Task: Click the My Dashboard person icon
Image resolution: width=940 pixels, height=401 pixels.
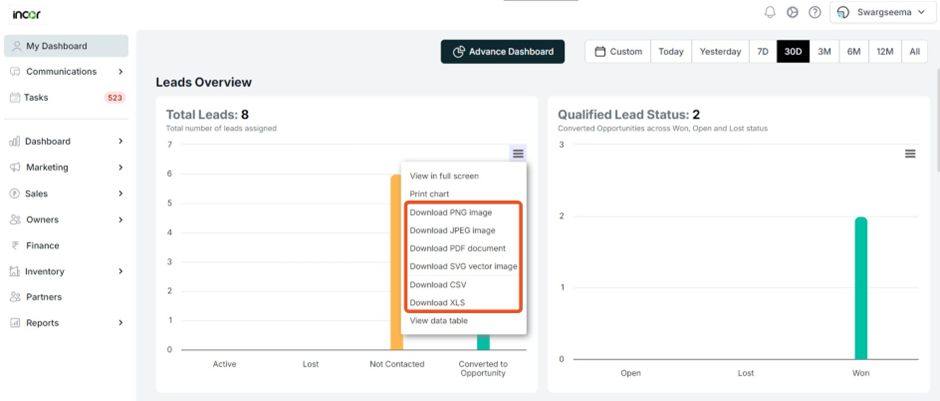Action: point(16,46)
